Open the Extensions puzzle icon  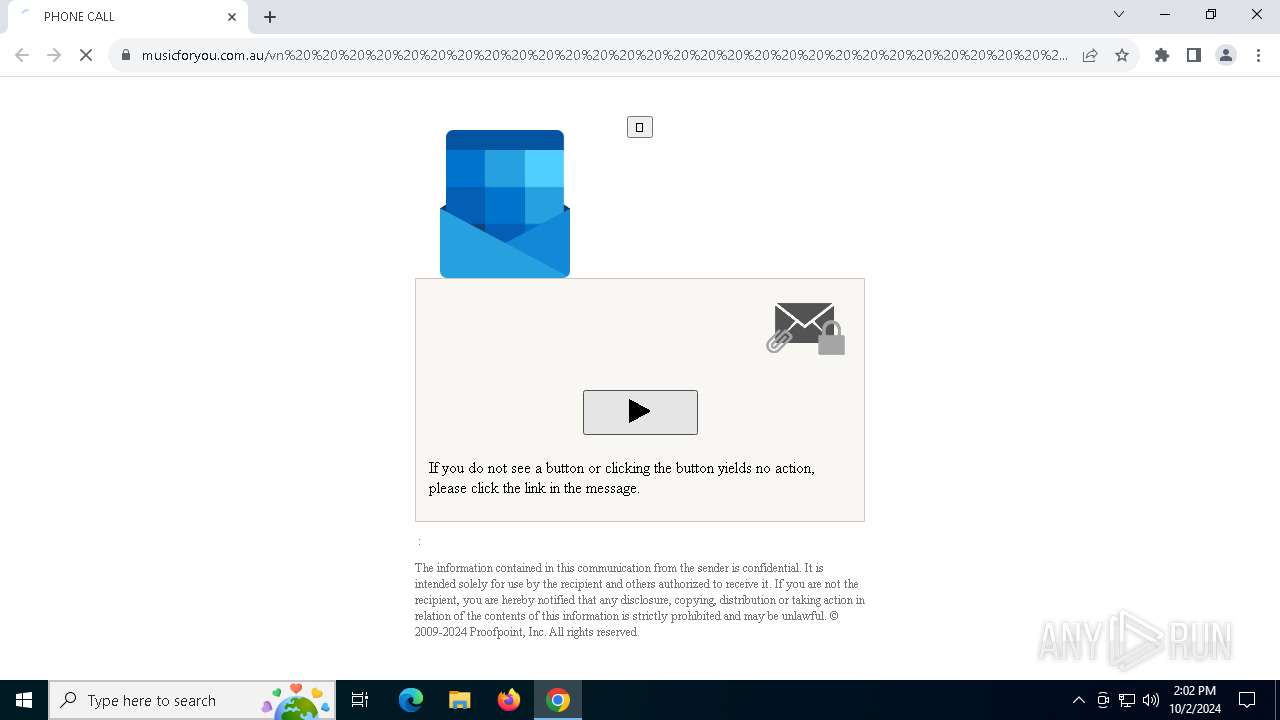pos(1162,55)
